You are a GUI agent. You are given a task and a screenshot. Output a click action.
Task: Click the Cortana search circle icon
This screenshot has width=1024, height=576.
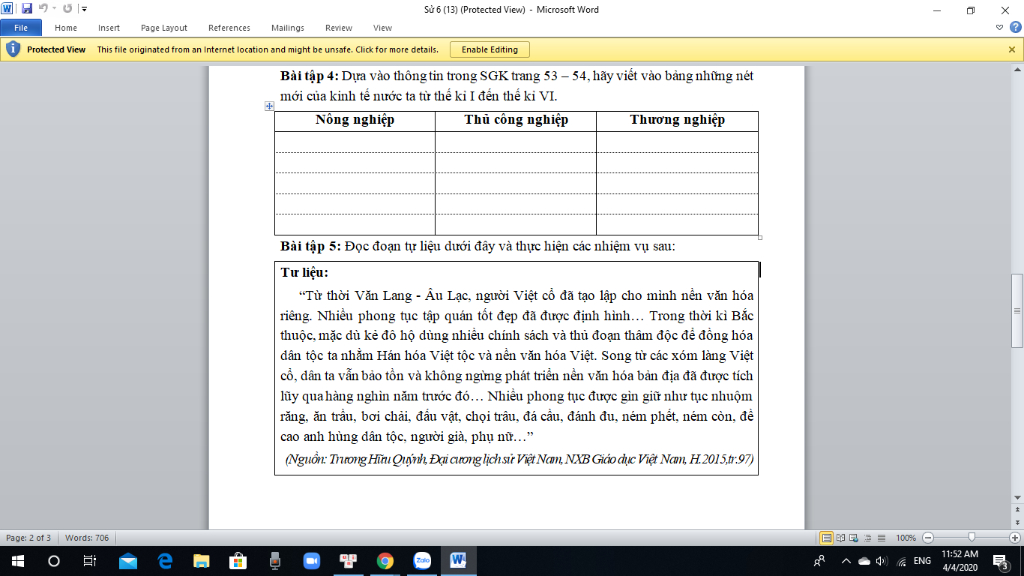point(54,561)
